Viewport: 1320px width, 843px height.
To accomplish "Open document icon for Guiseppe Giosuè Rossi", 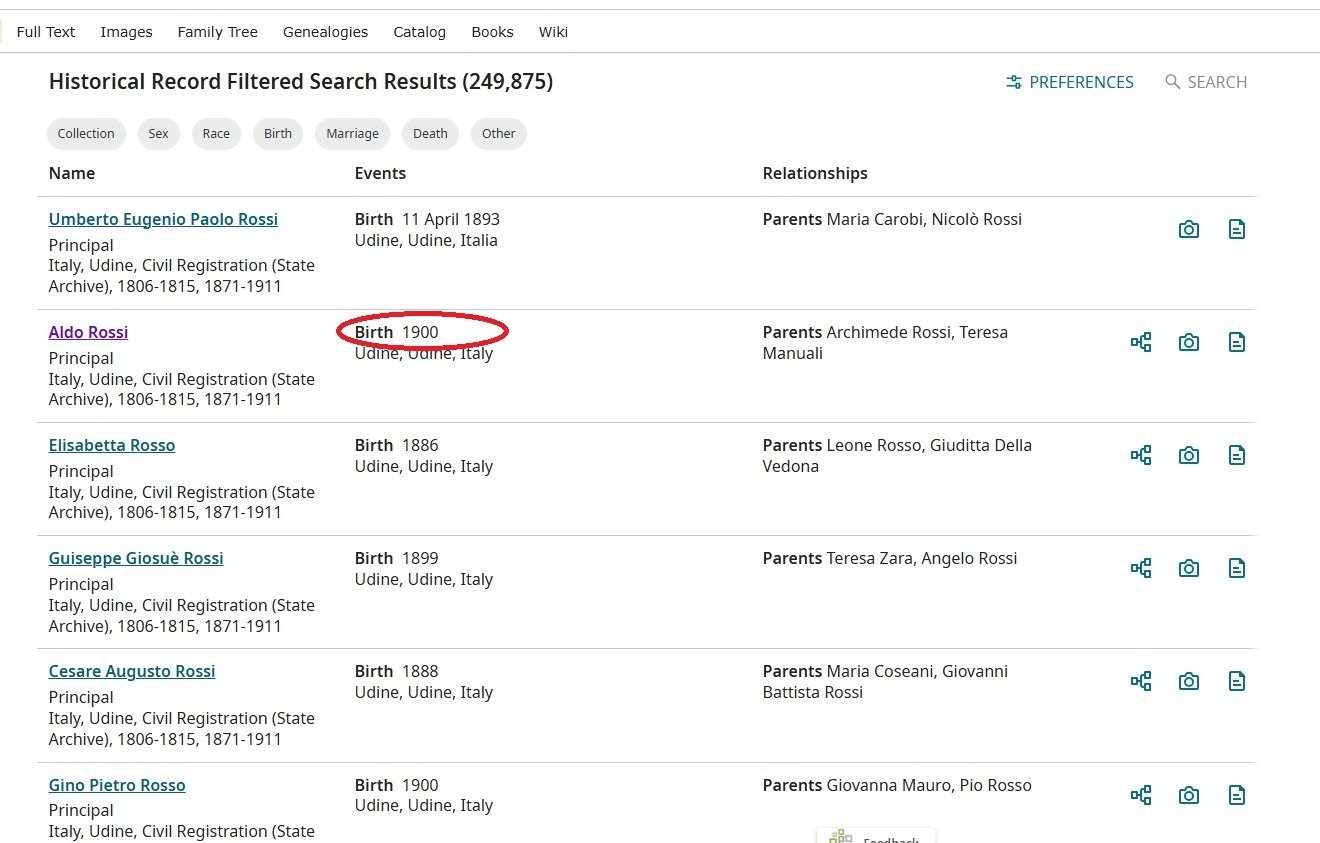I will click(x=1237, y=569).
